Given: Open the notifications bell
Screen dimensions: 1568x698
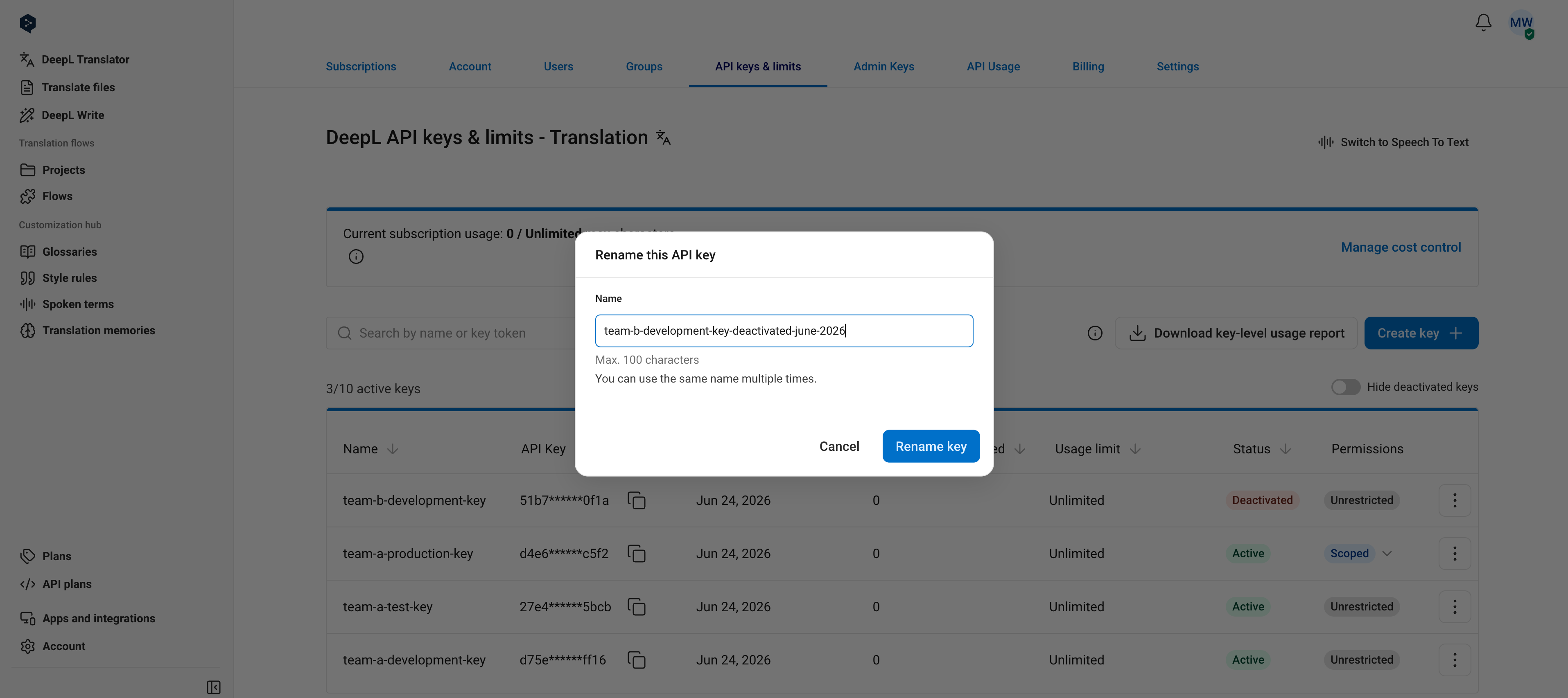Looking at the screenshot, I should coord(1483,23).
